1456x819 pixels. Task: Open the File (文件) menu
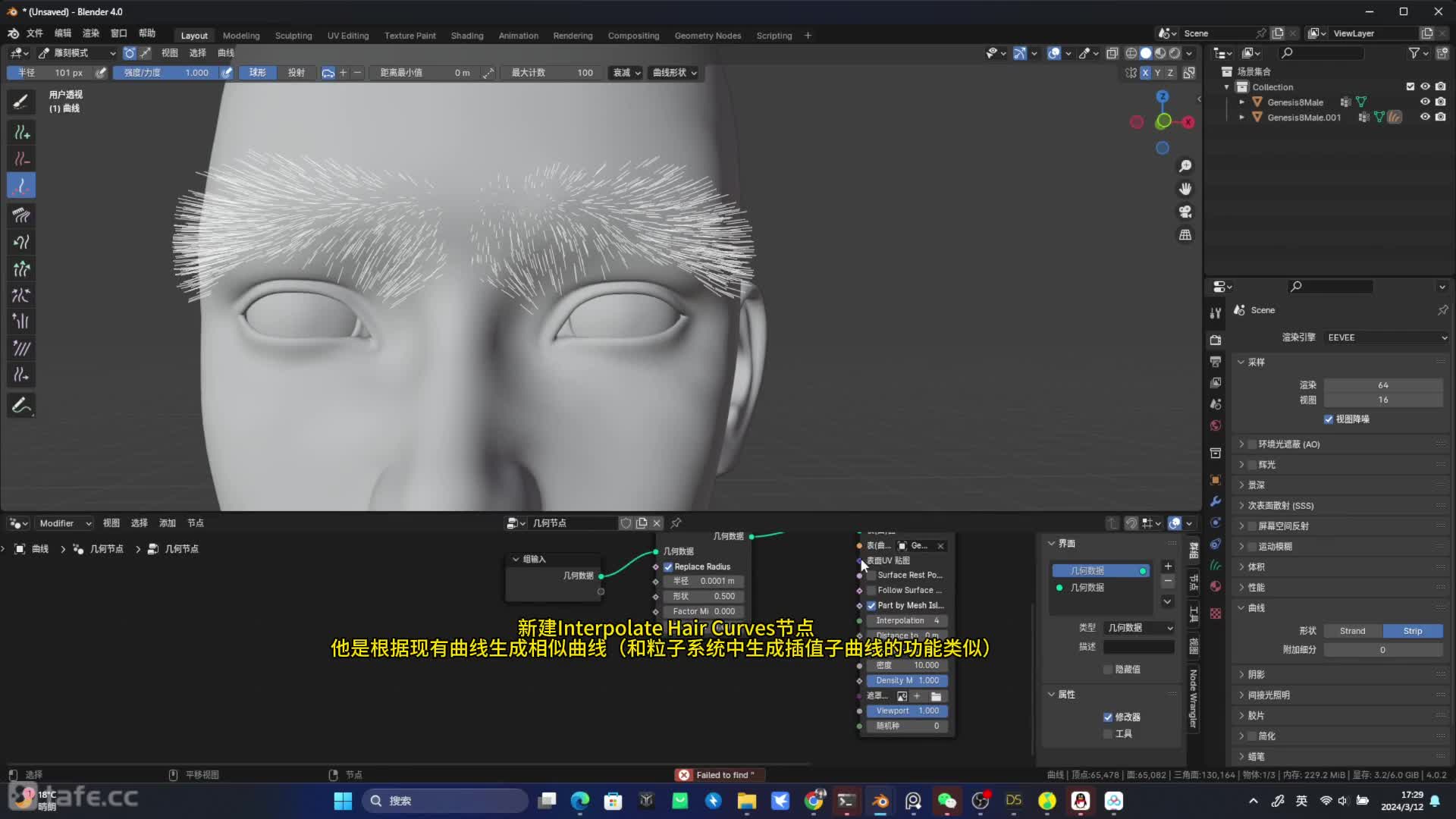click(35, 33)
